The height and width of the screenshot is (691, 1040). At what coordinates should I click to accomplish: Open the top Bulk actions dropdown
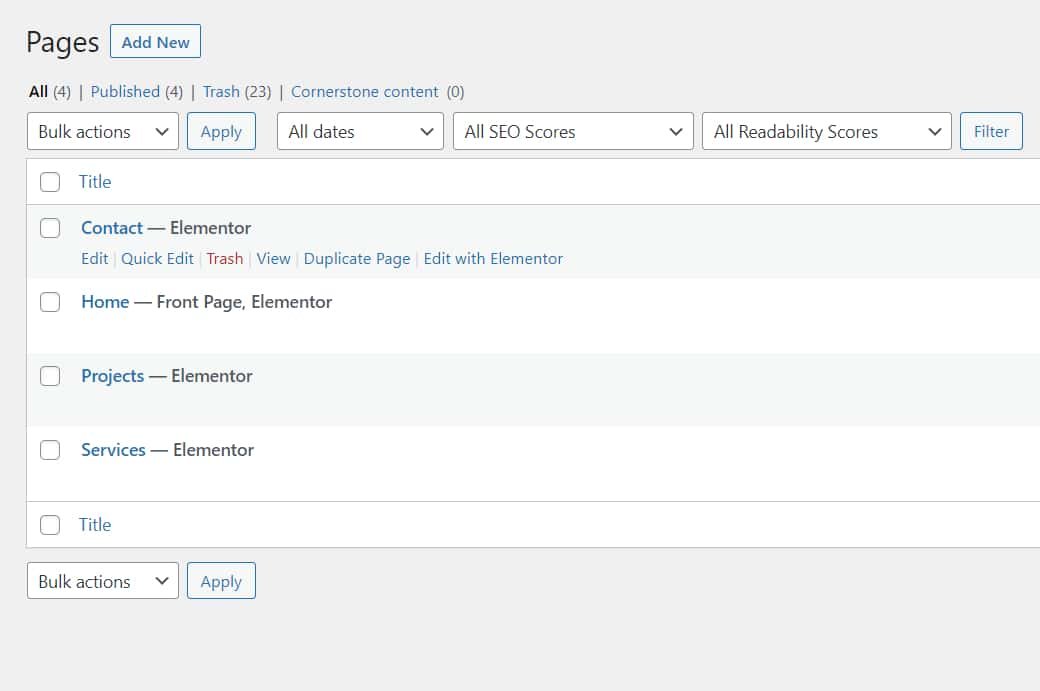(x=102, y=132)
